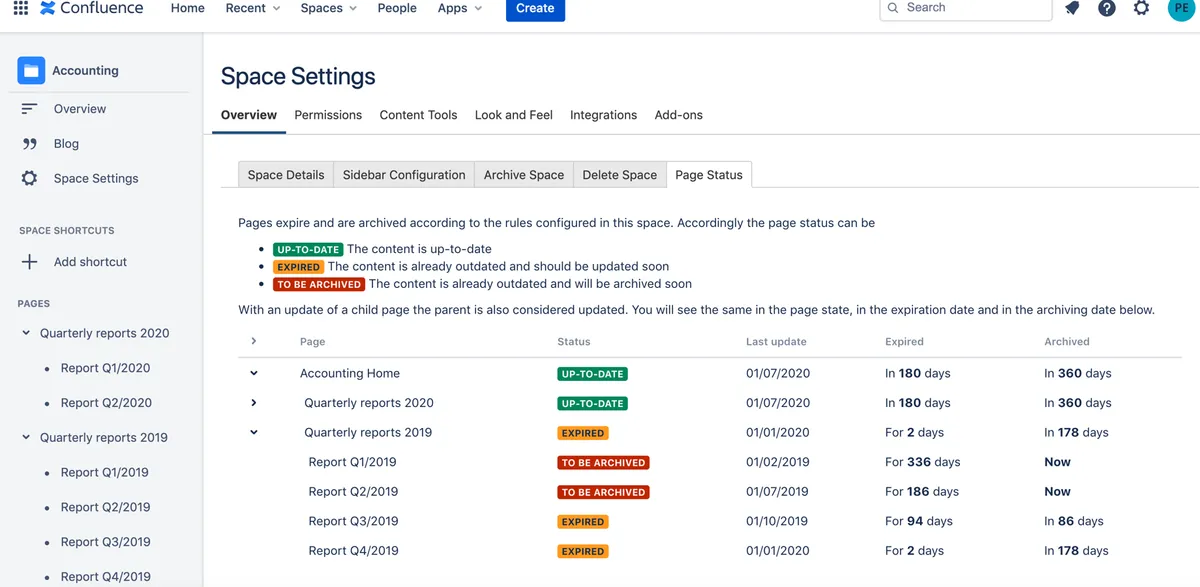Image resolution: width=1200 pixels, height=587 pixels.
Task: Collapse the Accounting Home table row
Action: coord(254,373)
